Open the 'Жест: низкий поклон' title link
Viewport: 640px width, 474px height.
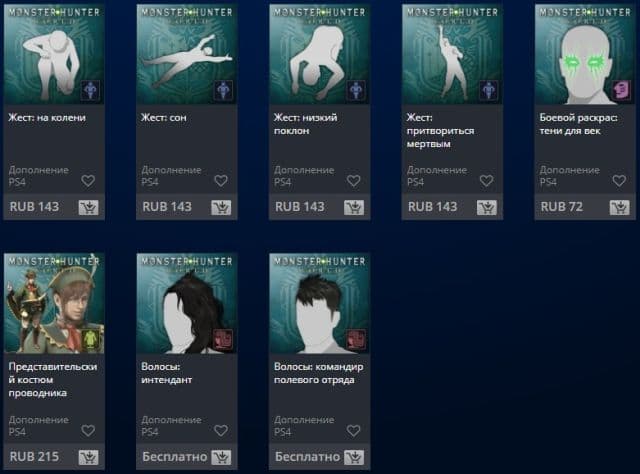point(305,124)
